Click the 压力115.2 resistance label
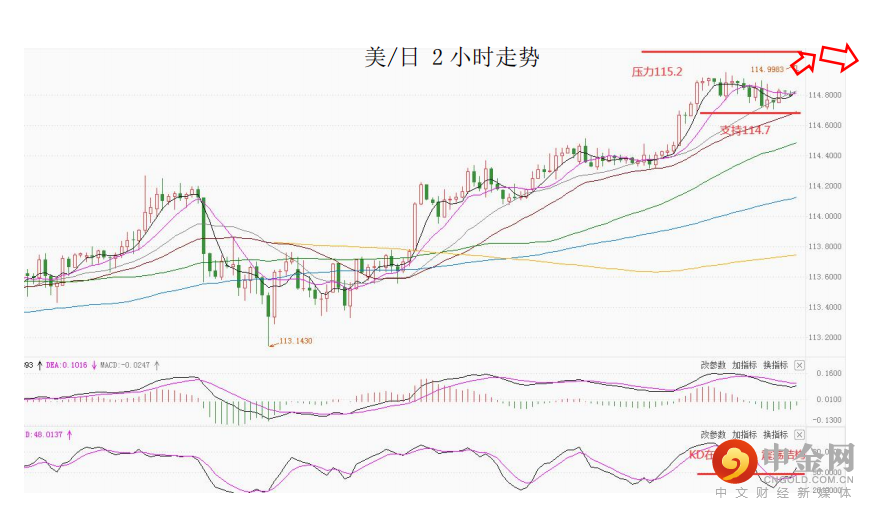Screen dimensions: 869x511 657,71
